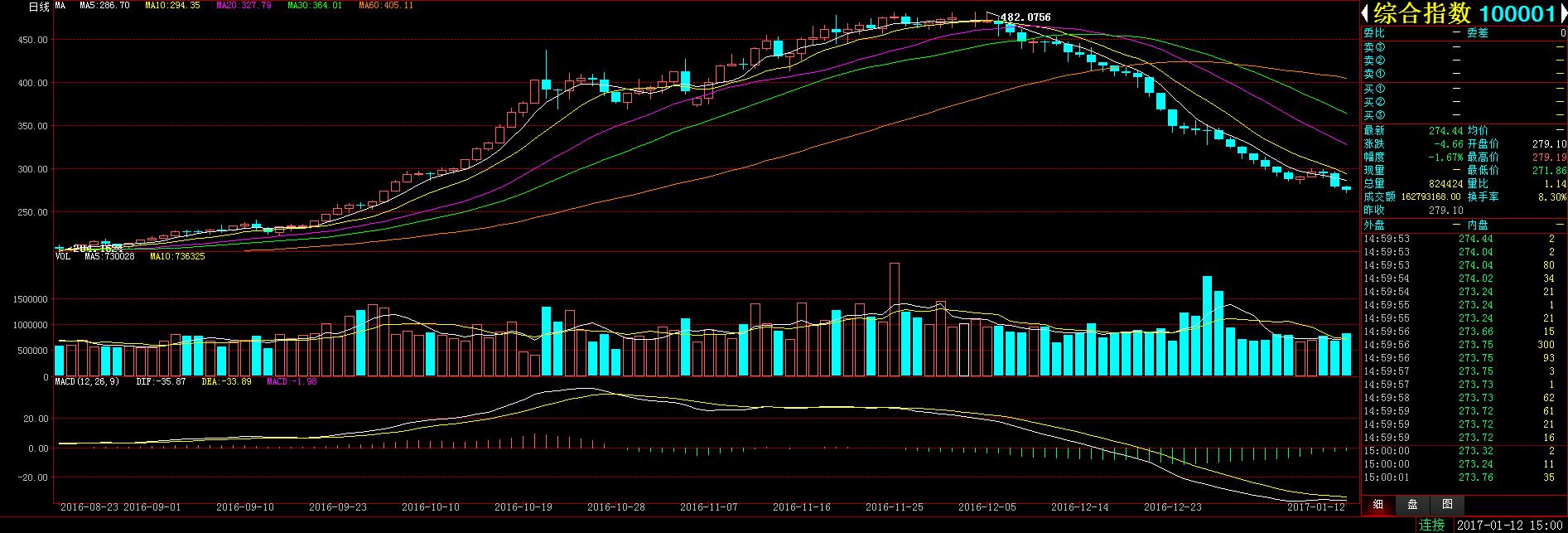Image resolution: width=1568 pixels, height=533 pixels.
Task: Select the 综合指数 100001 title
Action: (x=1463, y=14)
